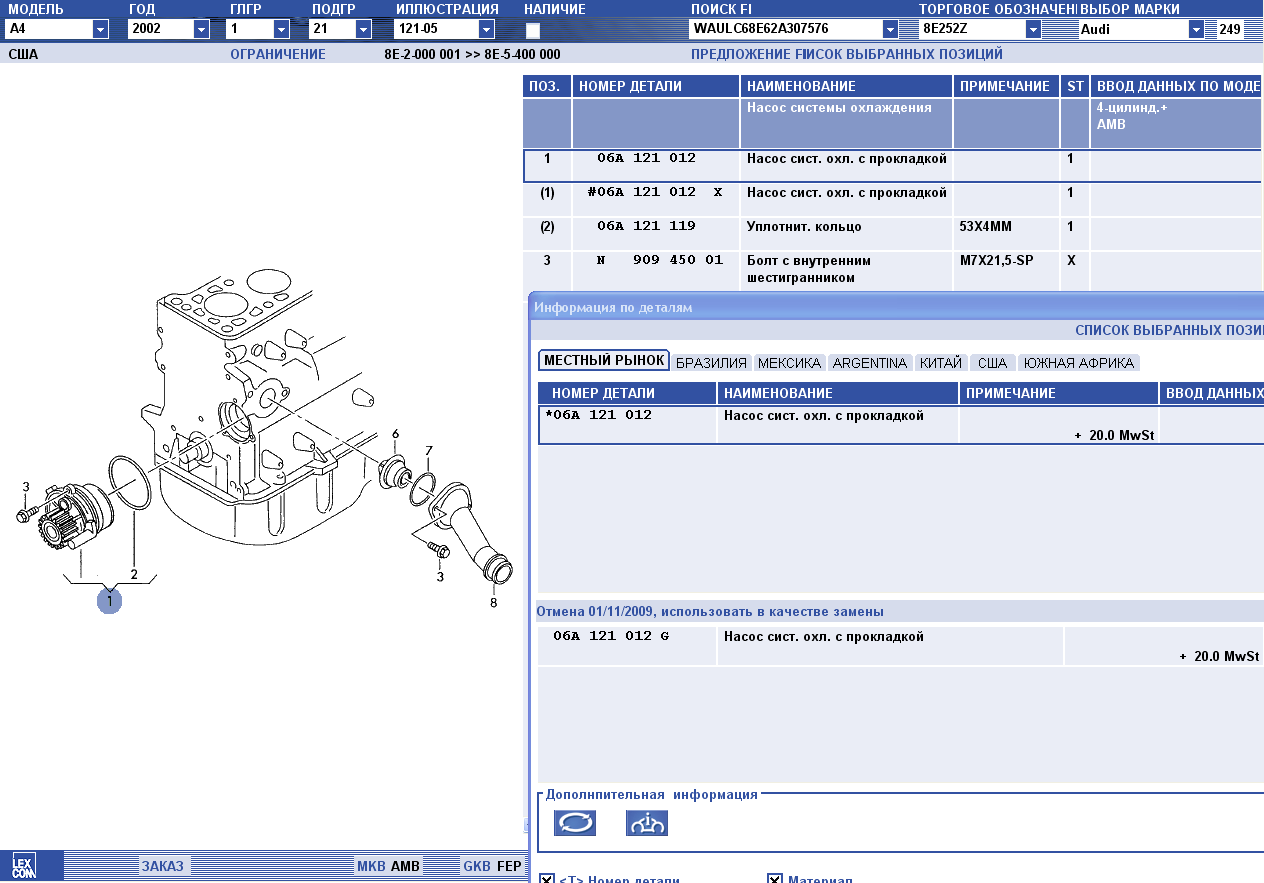Expand the 8E252Z trade designation dropdown
Image resolution: width=1264 pixels, height=883 pixels.
coord(1033,29)
